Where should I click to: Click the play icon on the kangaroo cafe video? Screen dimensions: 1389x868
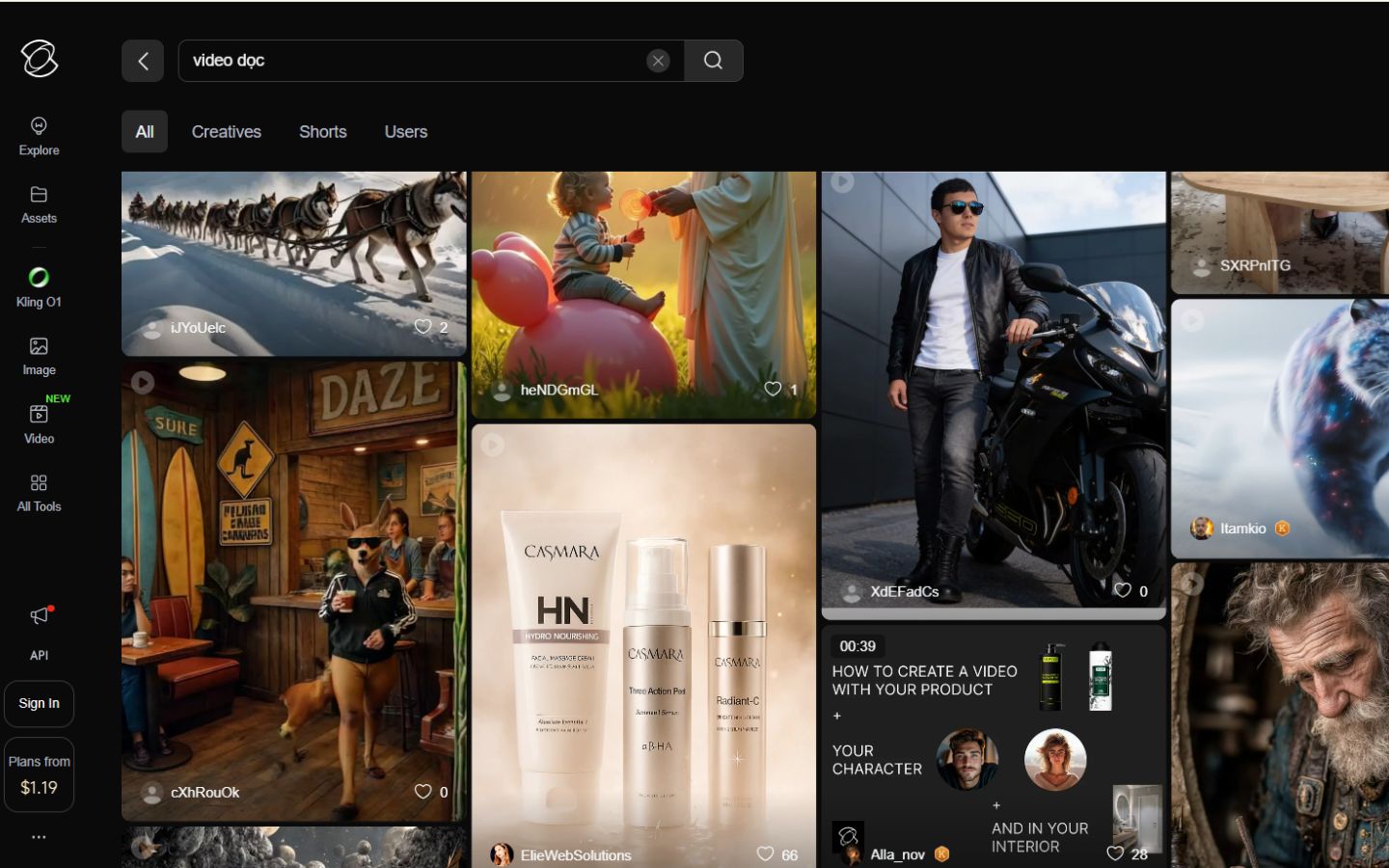(143, 383)
